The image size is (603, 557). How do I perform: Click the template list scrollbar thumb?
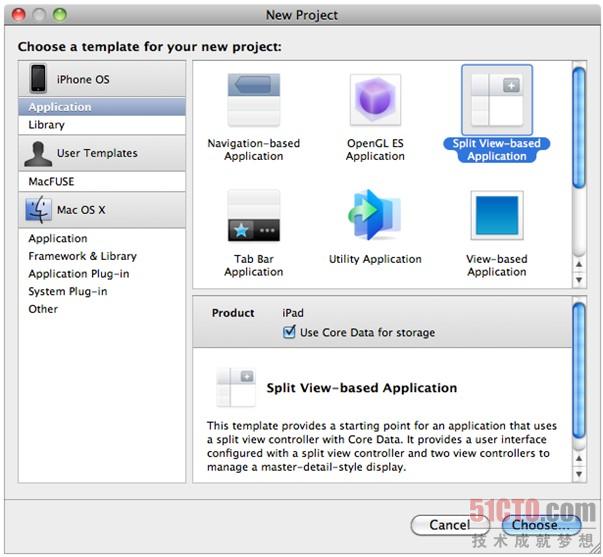tap(579, 127)
